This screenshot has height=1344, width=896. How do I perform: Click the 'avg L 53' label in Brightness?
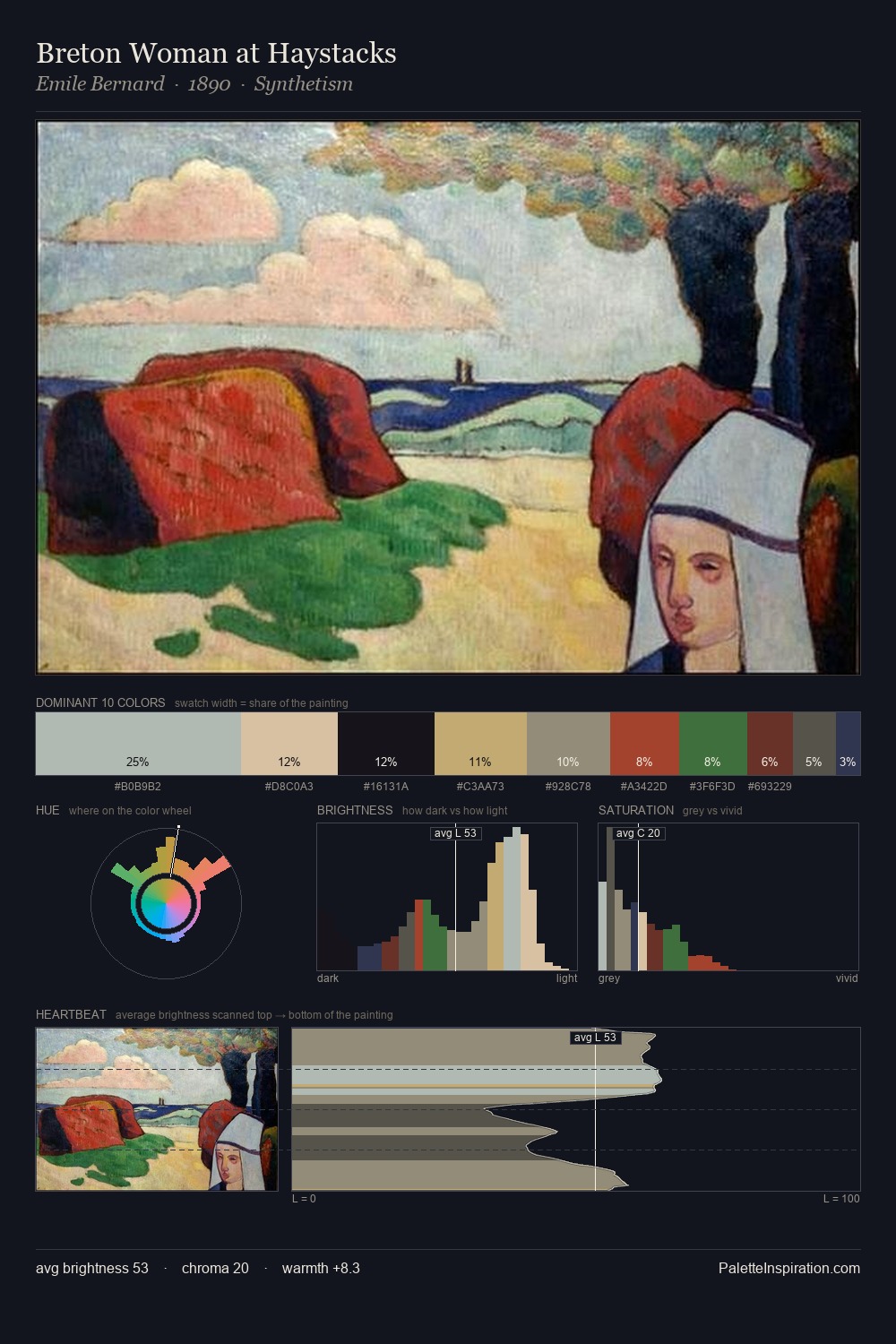click(456, 833)
